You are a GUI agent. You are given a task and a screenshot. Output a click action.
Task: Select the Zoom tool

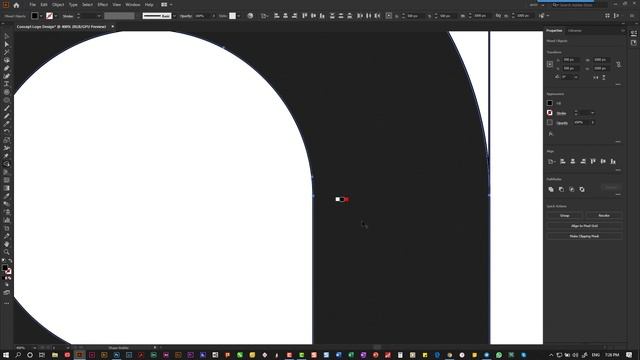(x=7, y=252)
